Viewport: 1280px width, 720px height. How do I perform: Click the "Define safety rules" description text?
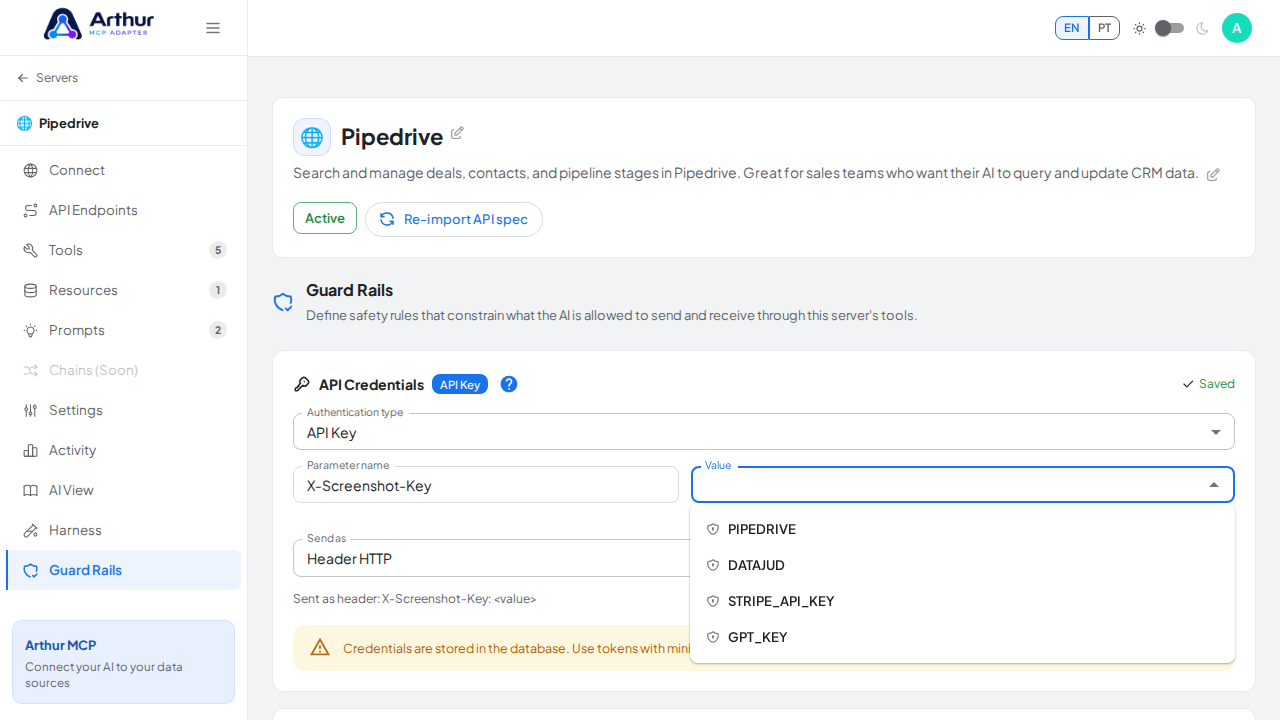(x=611, y=316)
